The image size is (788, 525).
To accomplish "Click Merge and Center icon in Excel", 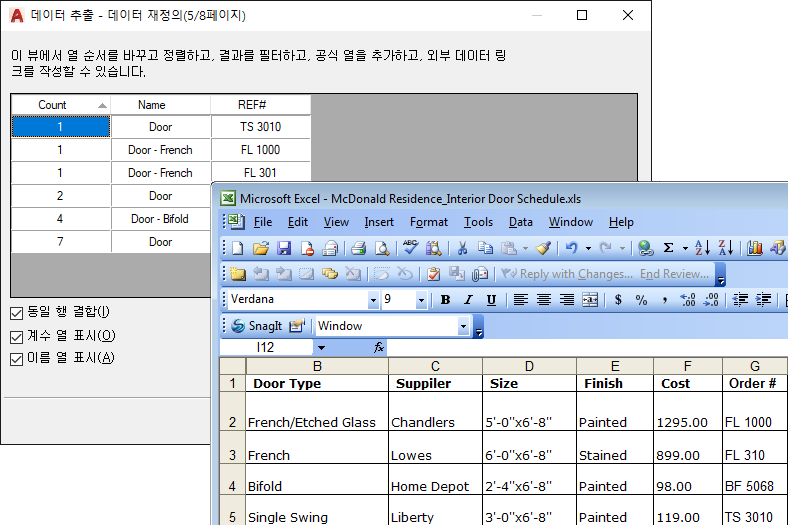I will tap(590, 300).
